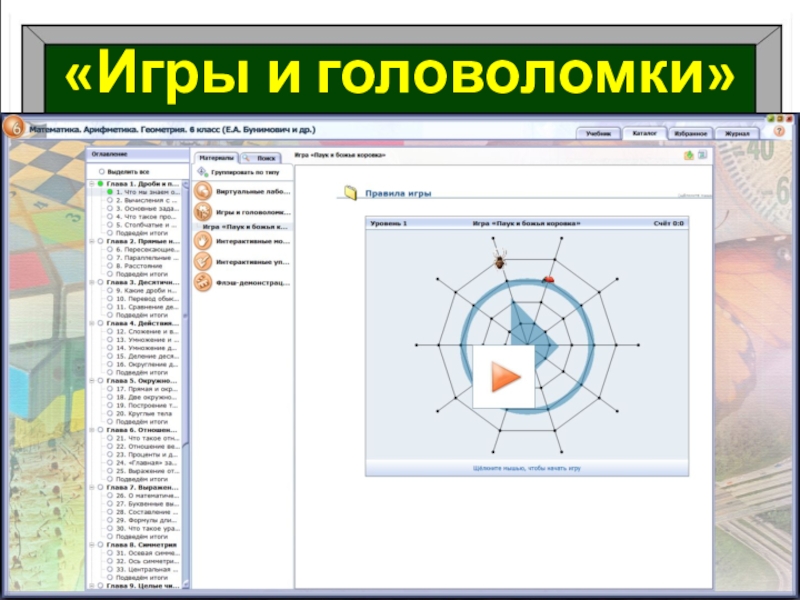800x600 pixels.
Task: Click Виртуальные лабо... category label
Action: coord(253,192)
